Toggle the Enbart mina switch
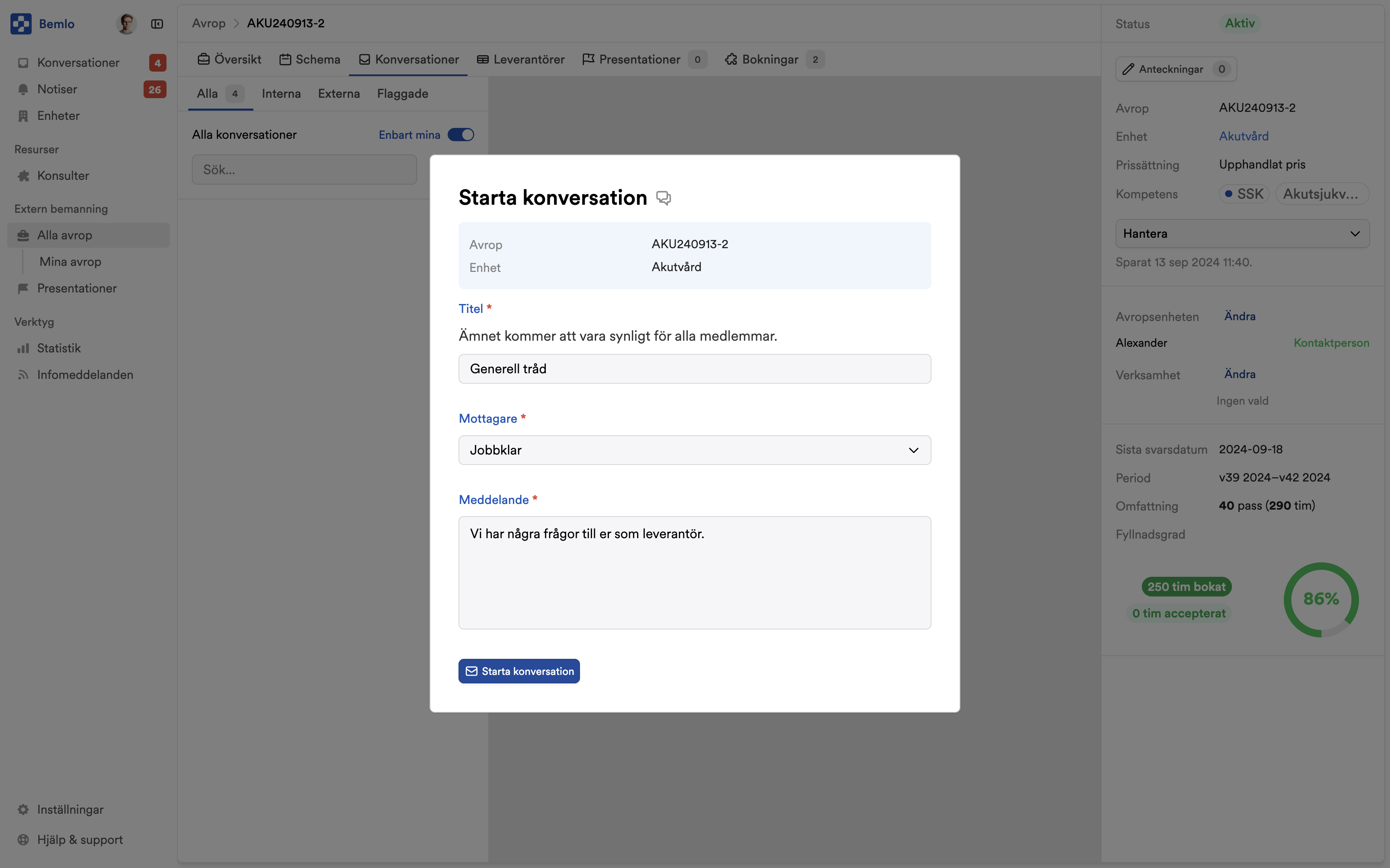1390x868 pixels. click(x=461, y=135)
